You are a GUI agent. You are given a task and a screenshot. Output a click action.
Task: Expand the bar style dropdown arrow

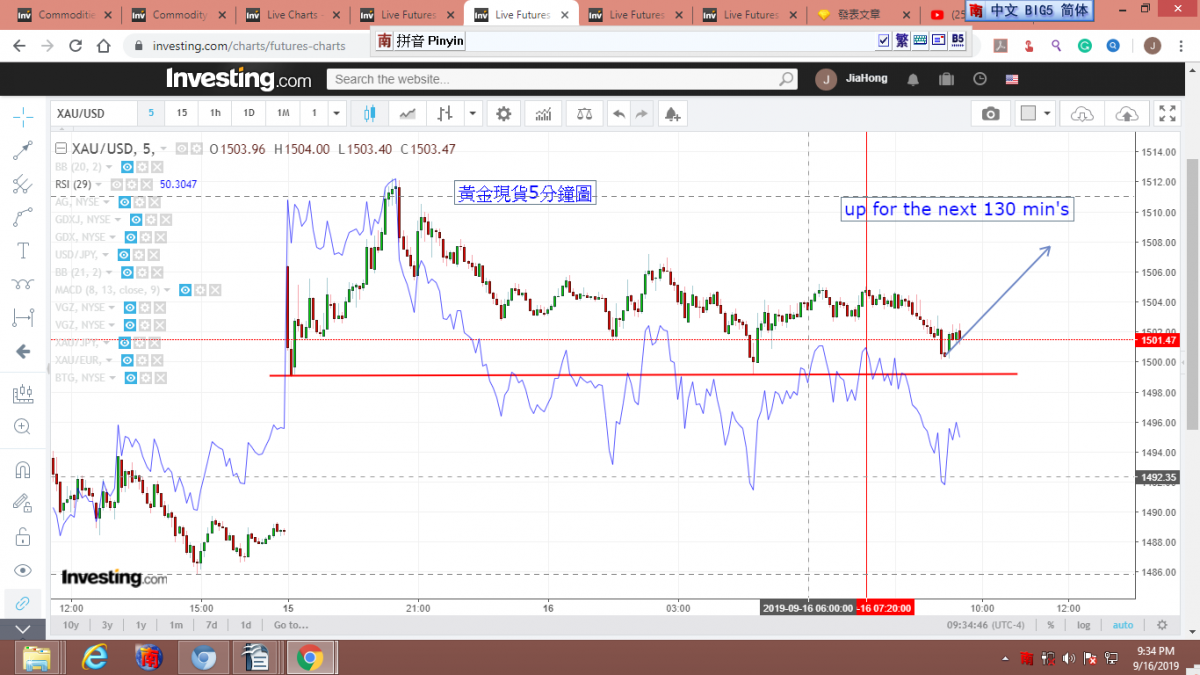click(472, 114)
